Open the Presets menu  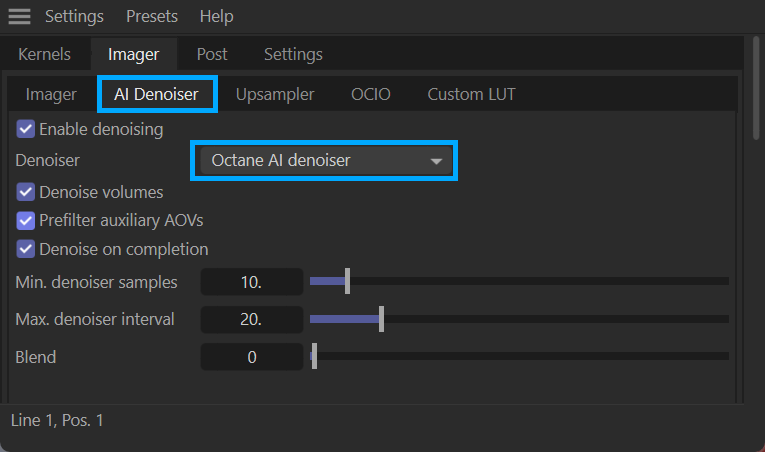point(152,17)
